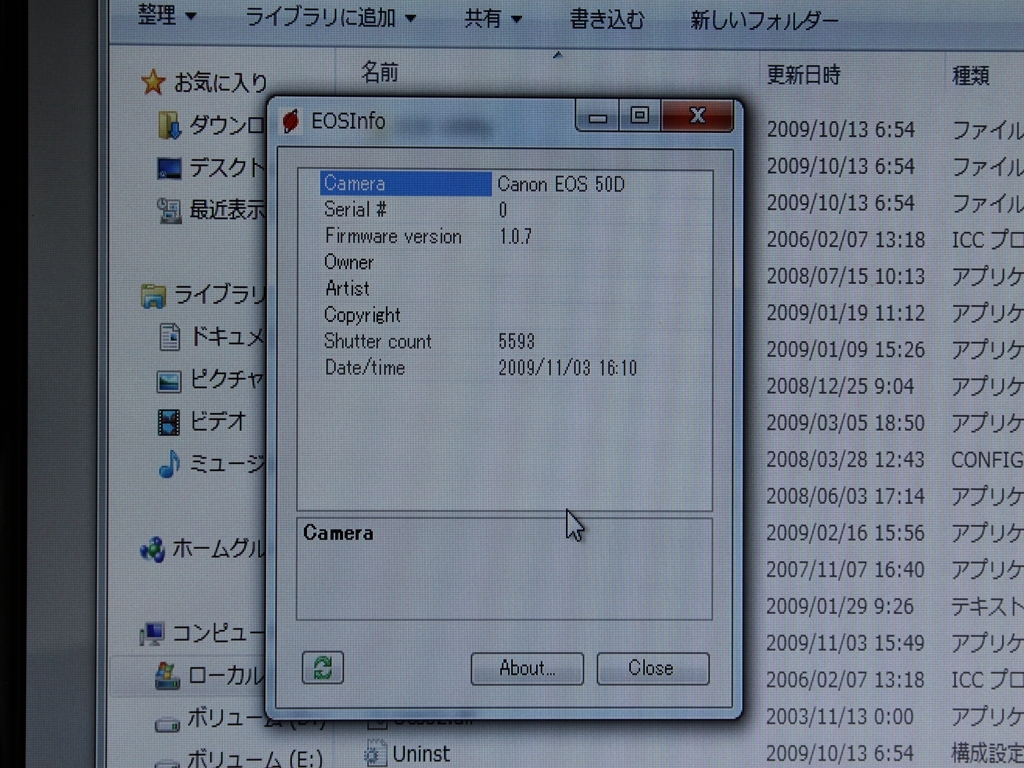Click the Canon EOS 50D value
1024x768 pixels.
click(561, 184)
